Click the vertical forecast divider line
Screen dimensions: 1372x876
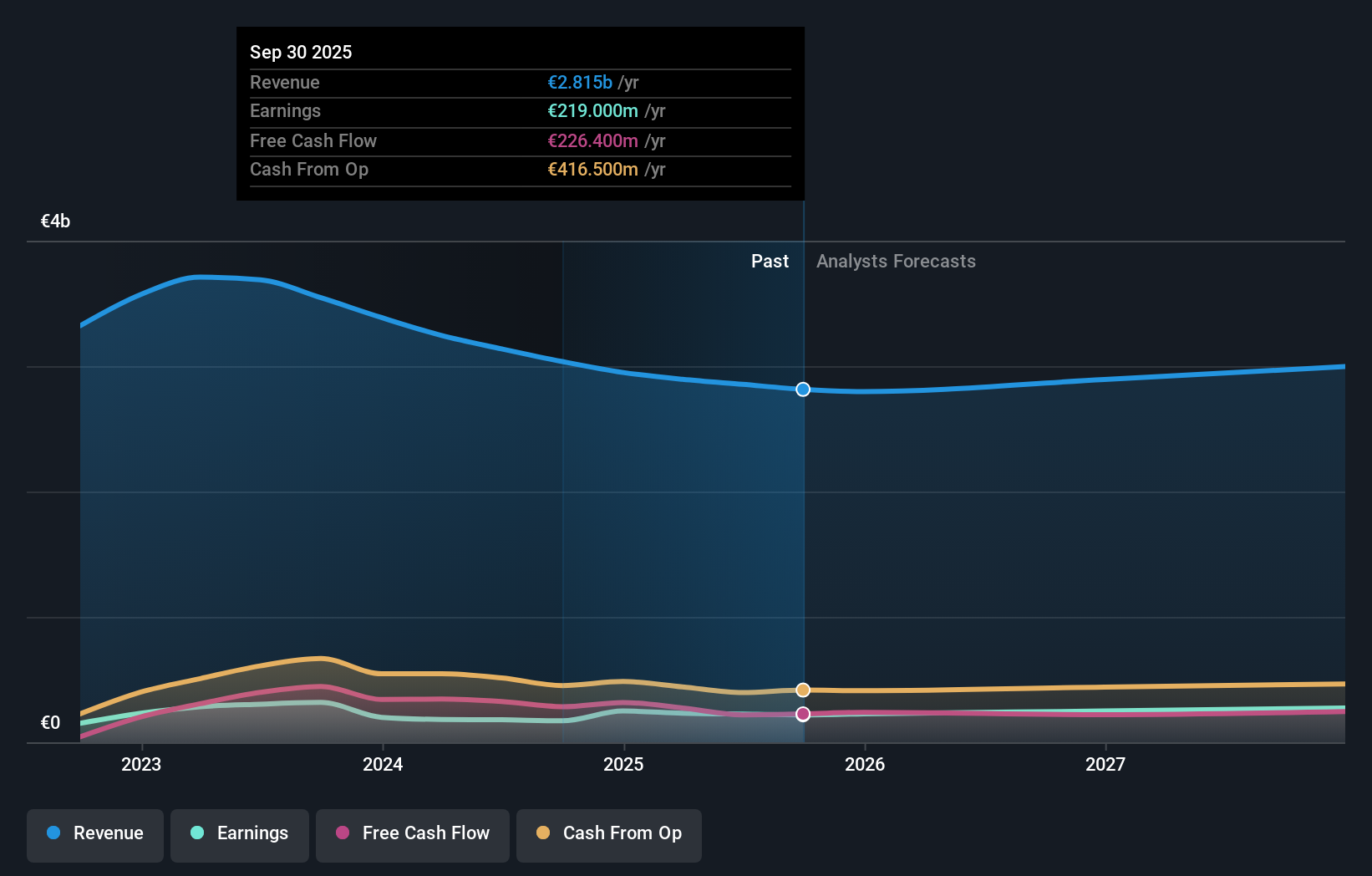point(802,502)
